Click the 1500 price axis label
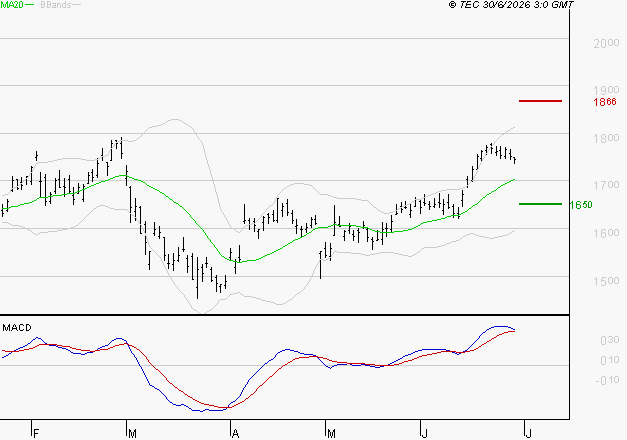 pyautogui.click(x=606, y=281)
